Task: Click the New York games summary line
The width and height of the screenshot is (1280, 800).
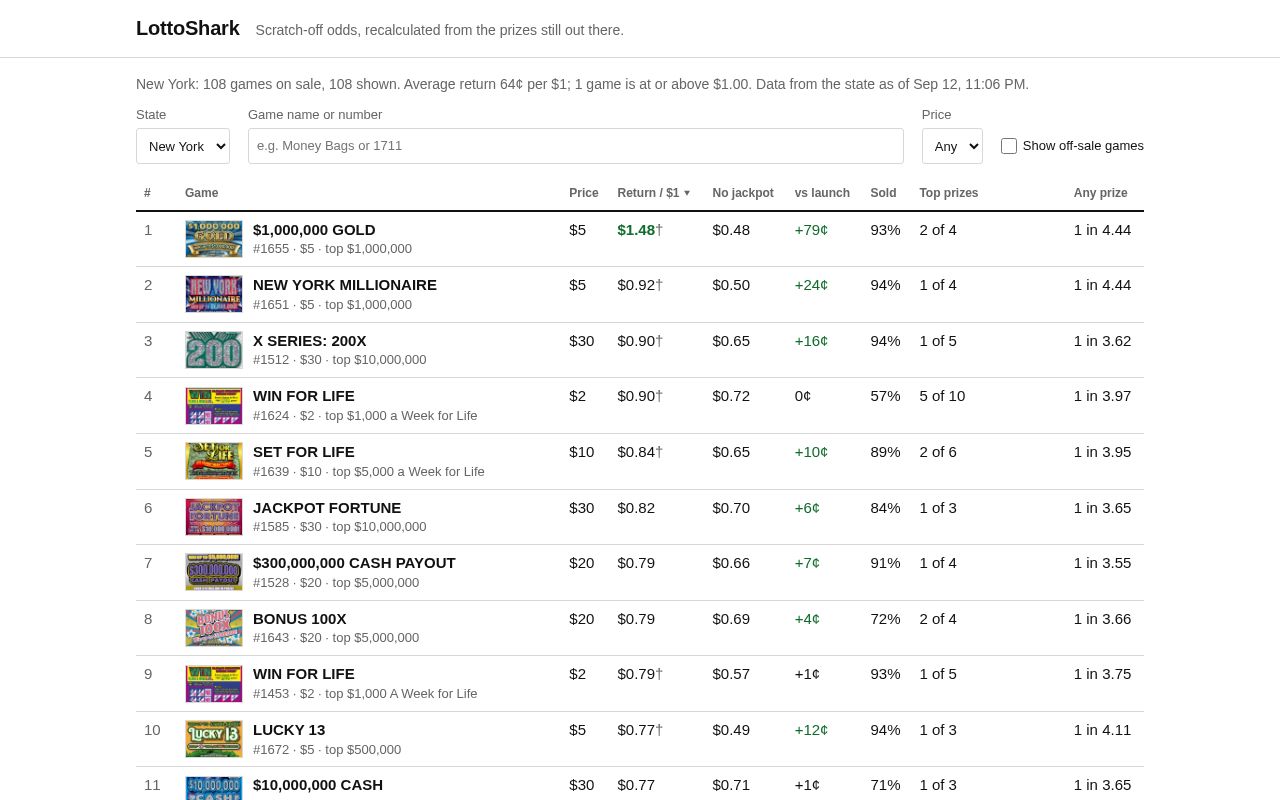Action: 582,84
